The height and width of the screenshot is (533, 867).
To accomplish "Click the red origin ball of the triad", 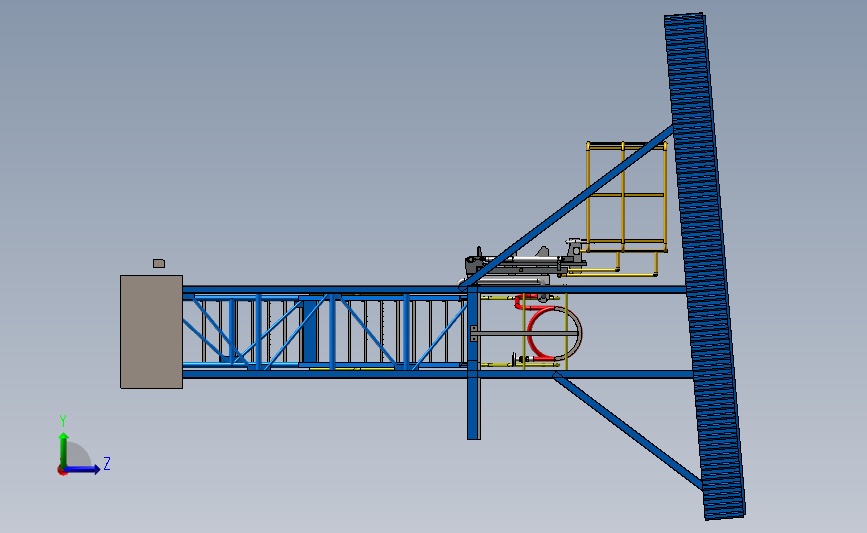I will point(62,471).
